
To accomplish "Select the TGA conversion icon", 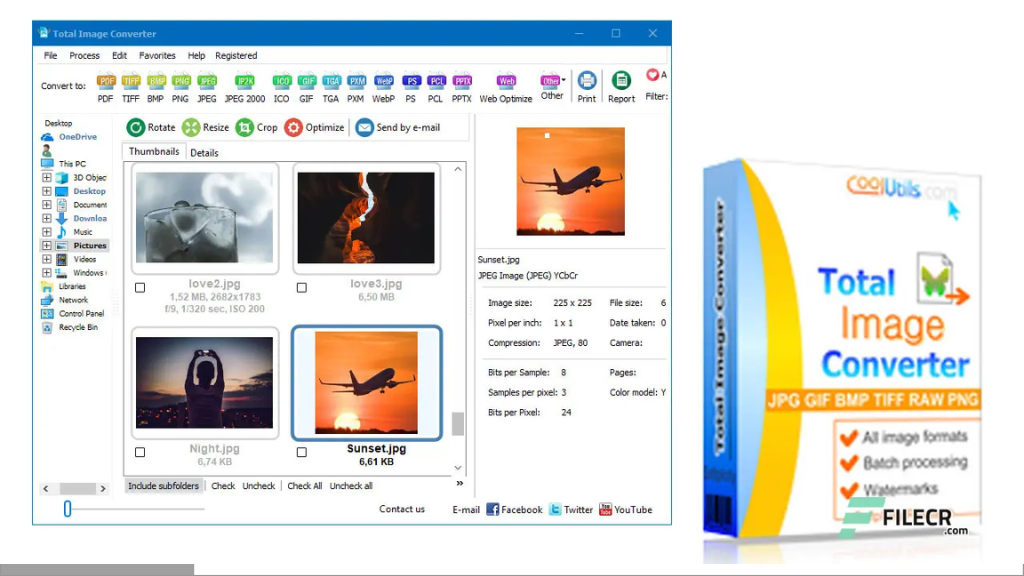I will (331, 82).
